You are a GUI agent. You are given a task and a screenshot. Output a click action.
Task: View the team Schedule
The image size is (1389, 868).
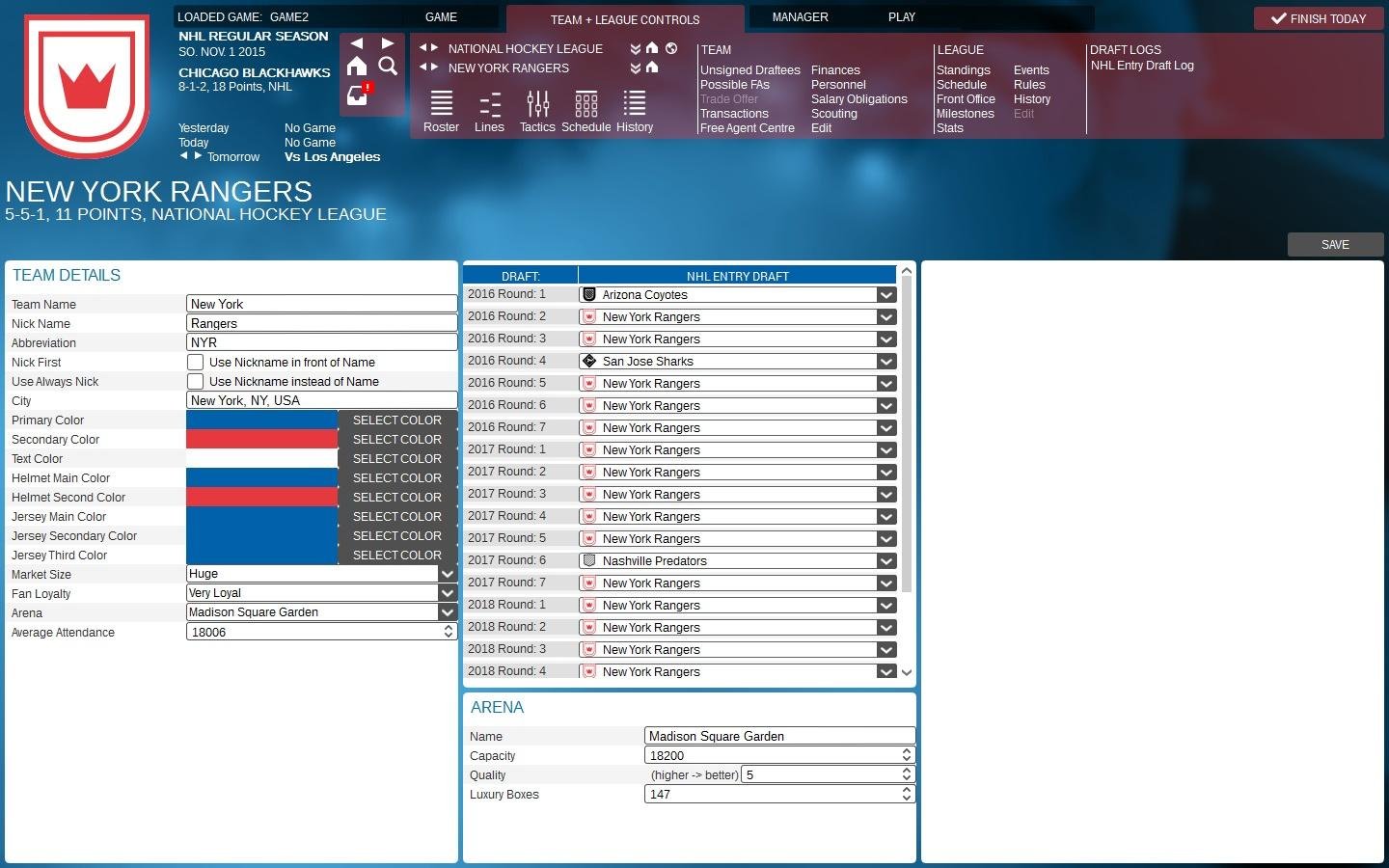click(586, 109)
